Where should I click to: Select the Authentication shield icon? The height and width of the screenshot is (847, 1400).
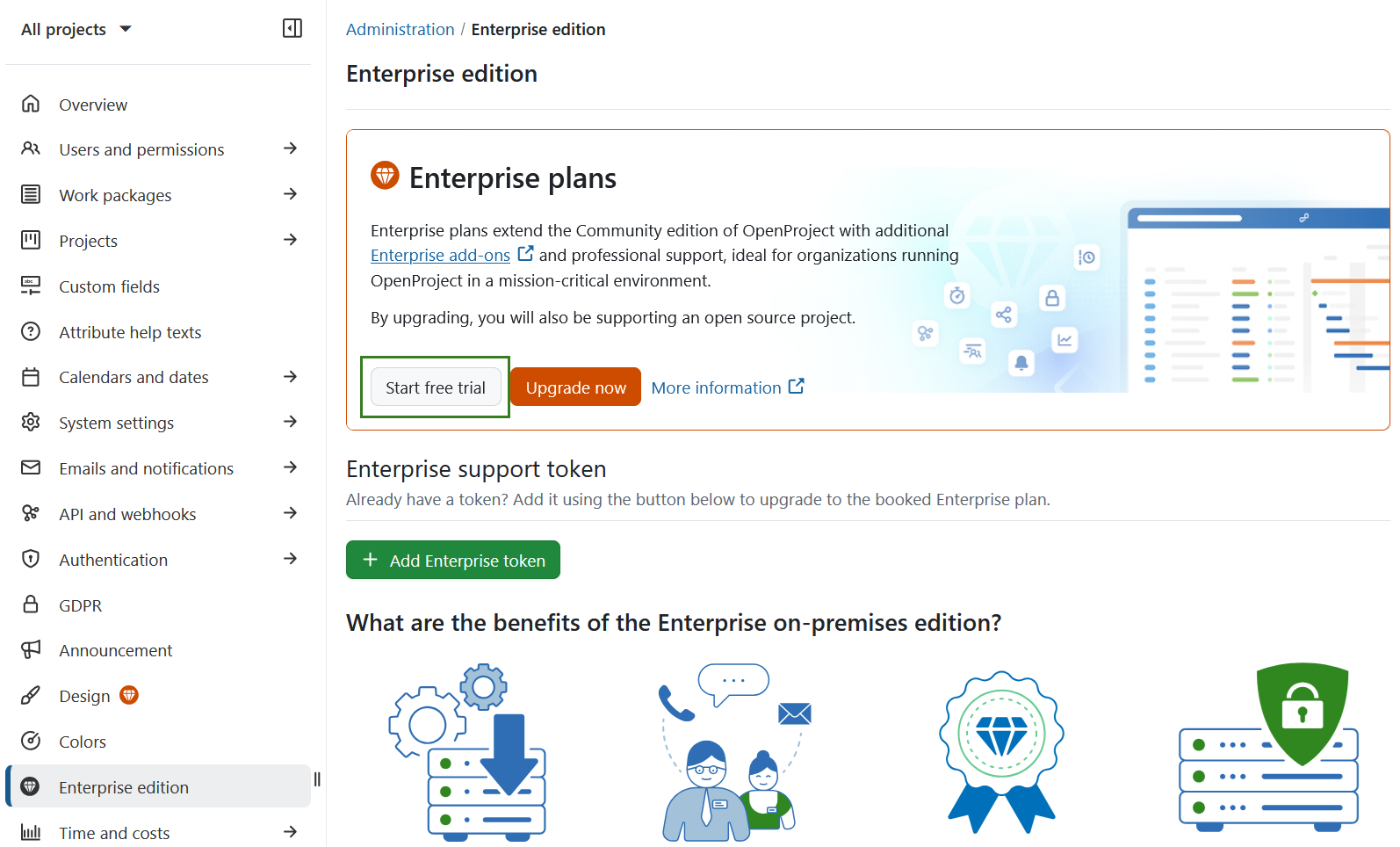[31, 559]
